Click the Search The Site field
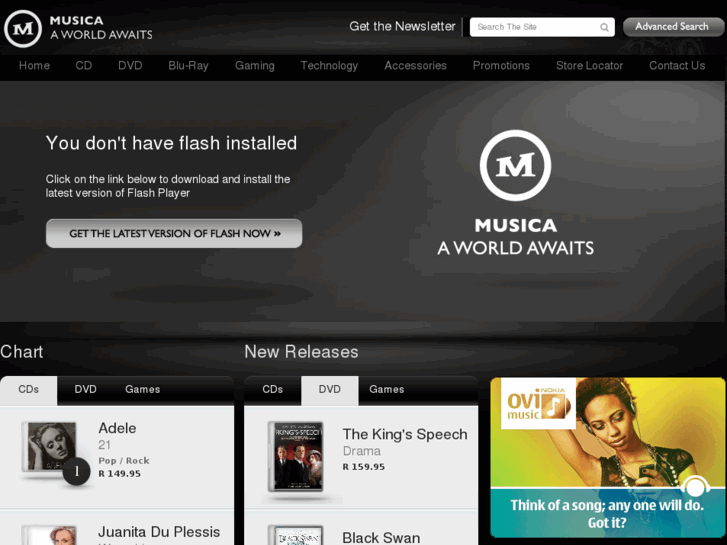 pos(542,27)
